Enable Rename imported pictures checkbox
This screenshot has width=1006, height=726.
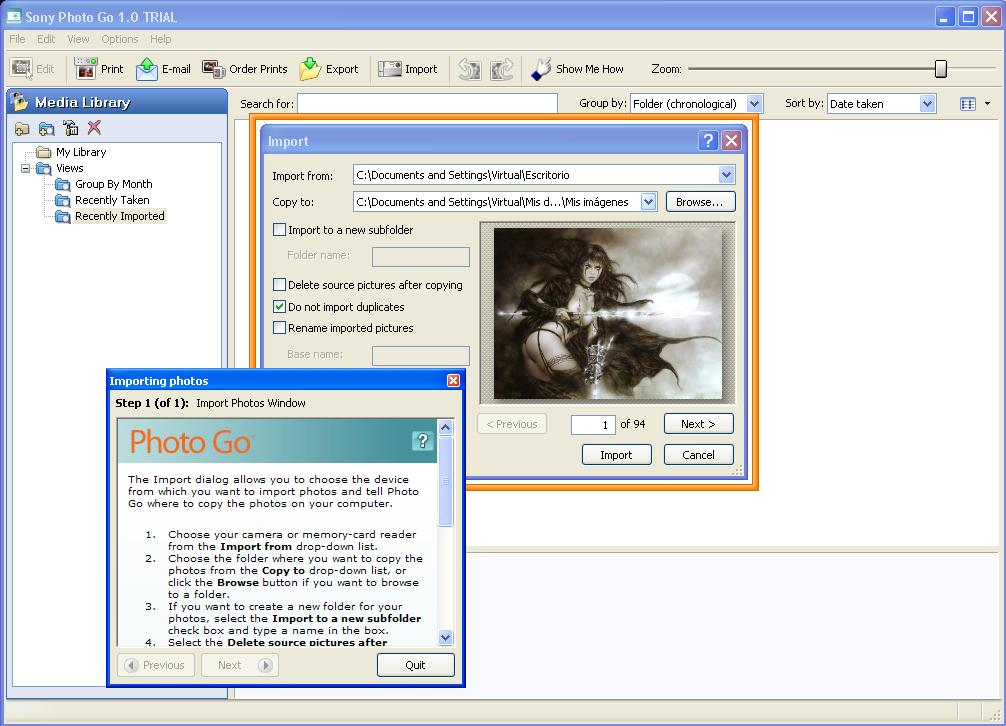coord(280,328)
